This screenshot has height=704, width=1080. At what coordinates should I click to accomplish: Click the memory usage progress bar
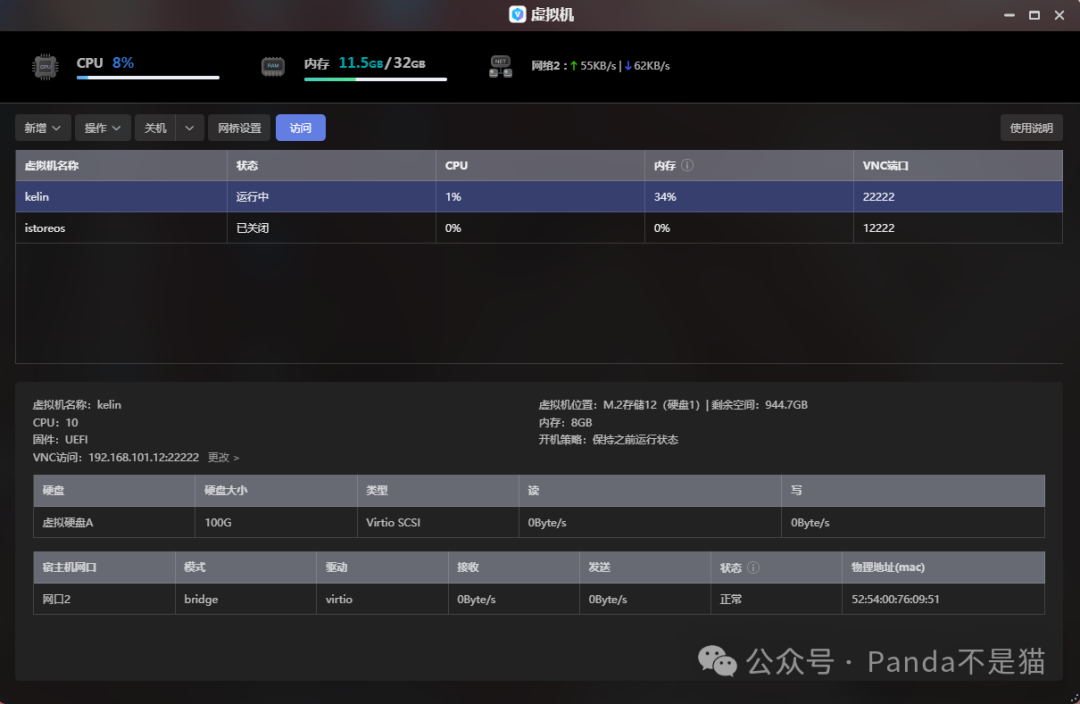click(x=375, y=79)
